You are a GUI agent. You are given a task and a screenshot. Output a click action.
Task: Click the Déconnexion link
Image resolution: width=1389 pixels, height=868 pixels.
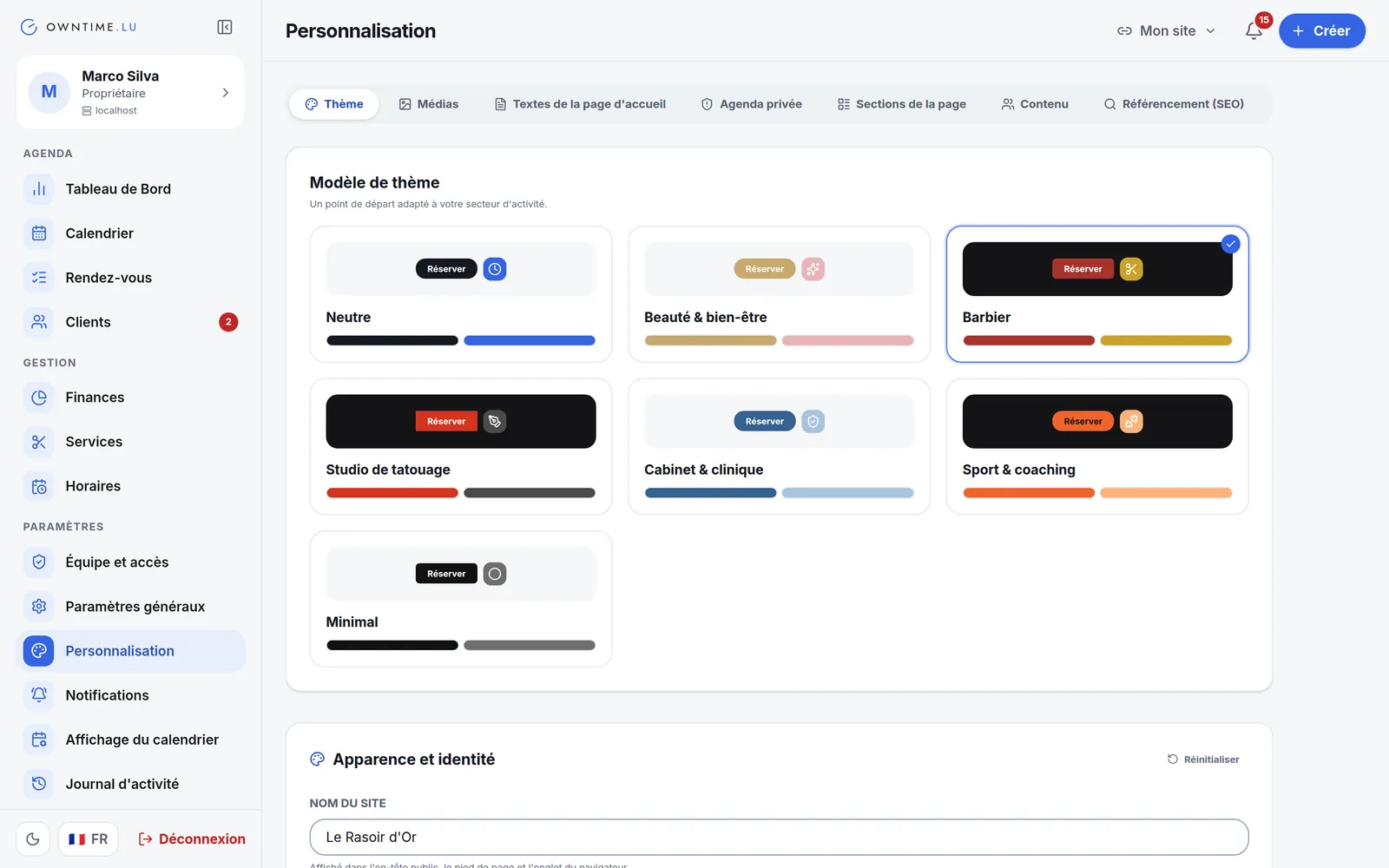click(x=192, y=839)
